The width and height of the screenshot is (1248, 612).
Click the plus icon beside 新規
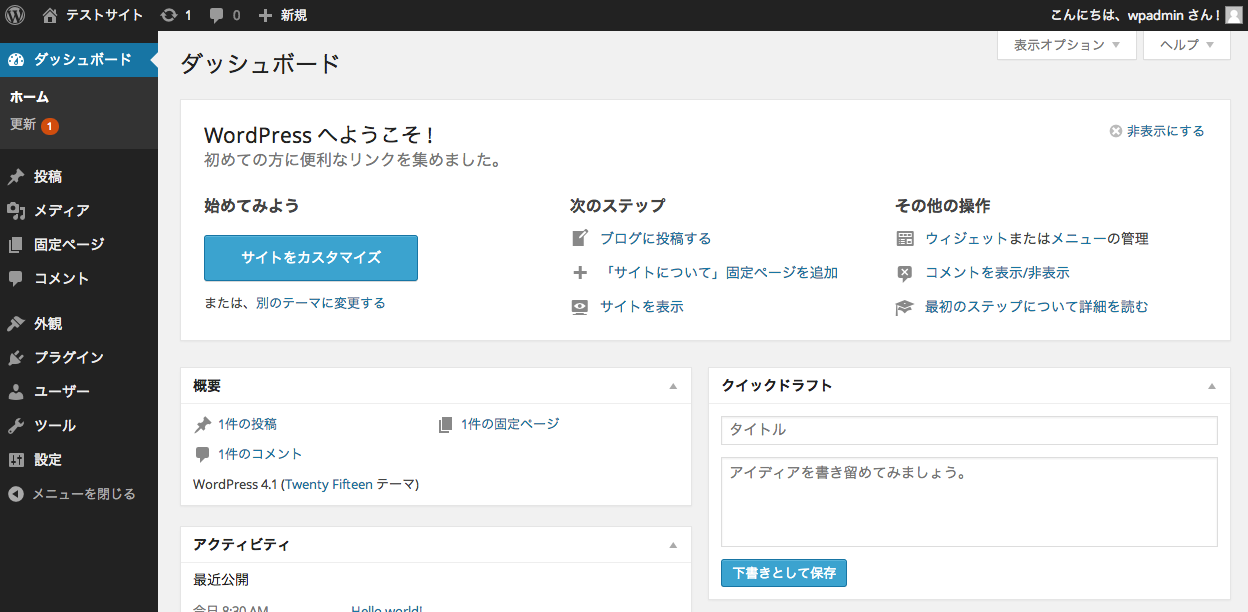(x=265, y=15)
